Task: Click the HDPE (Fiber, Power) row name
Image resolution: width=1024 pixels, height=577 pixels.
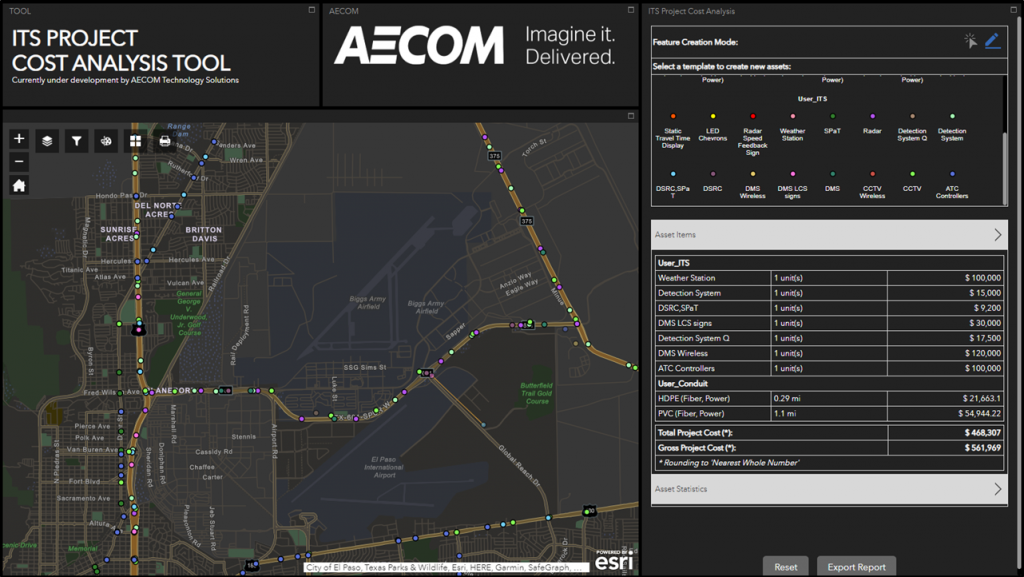Action: (x=694, y=398)
